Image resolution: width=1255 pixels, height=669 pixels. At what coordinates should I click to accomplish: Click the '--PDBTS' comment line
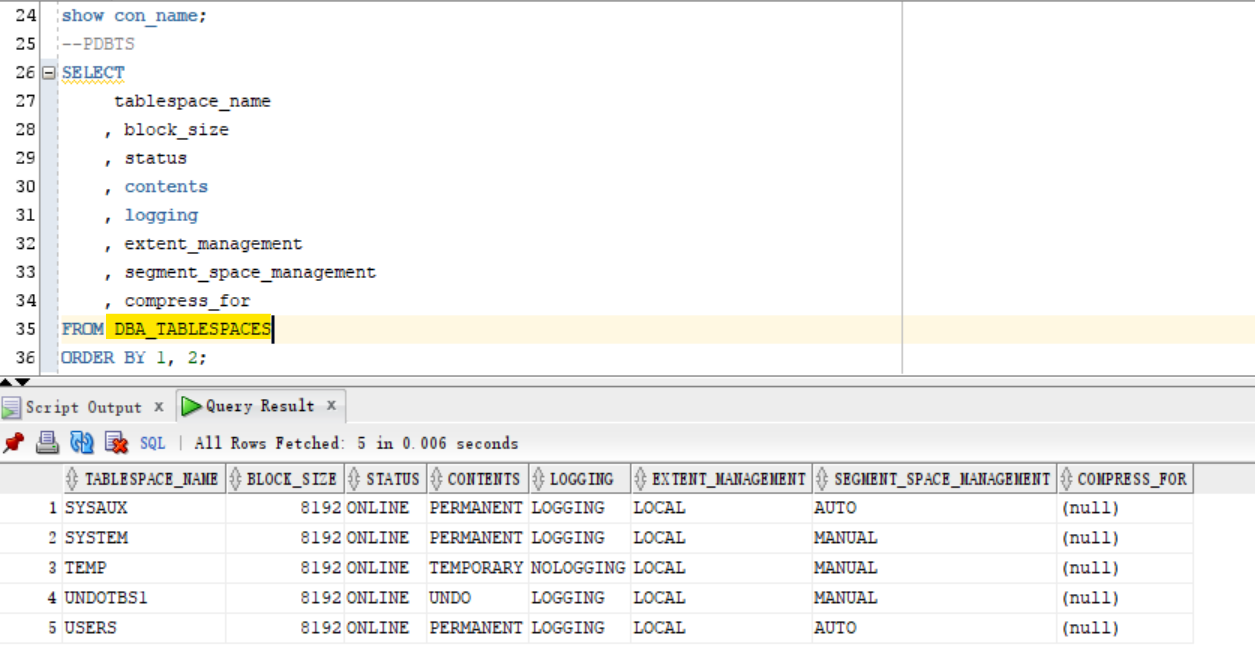pyautogui.click(x=98, y=45)
